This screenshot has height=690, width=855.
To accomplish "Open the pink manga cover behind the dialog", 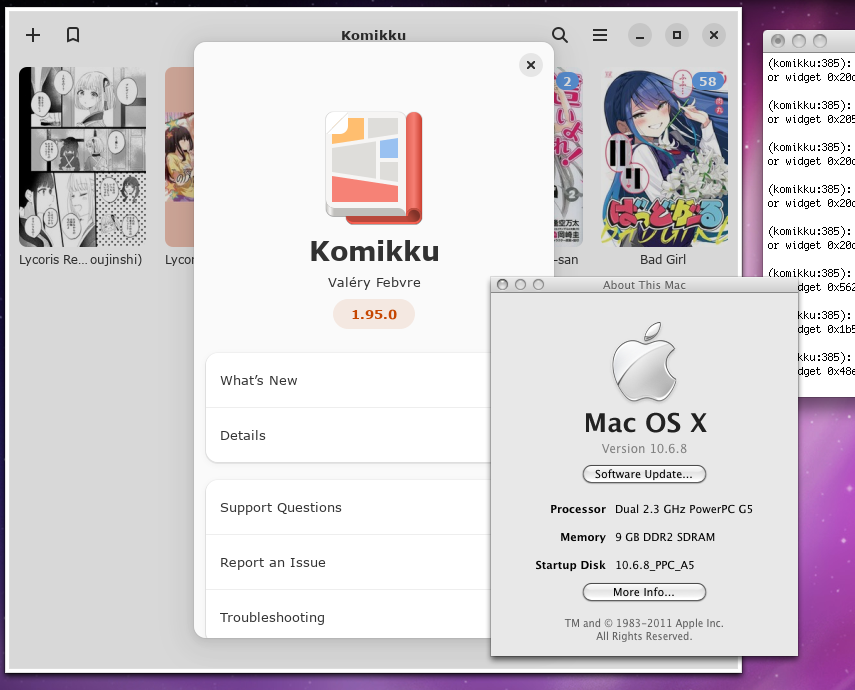I will tap(179, 157).
